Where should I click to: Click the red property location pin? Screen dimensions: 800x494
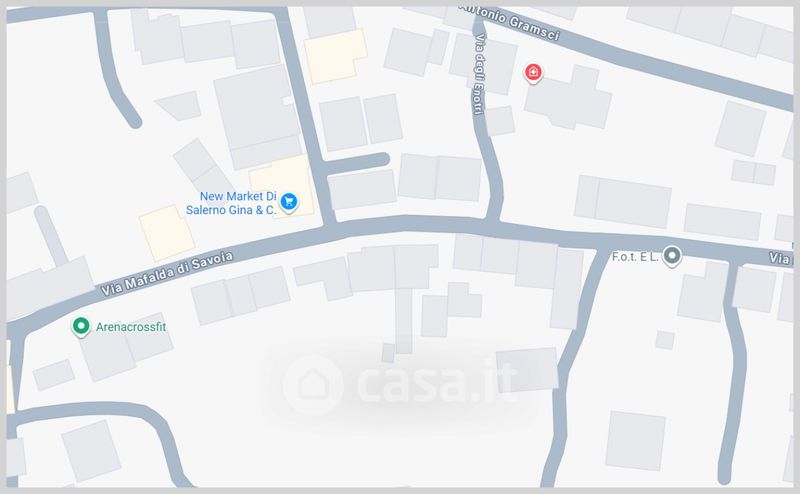click(533, 73)
